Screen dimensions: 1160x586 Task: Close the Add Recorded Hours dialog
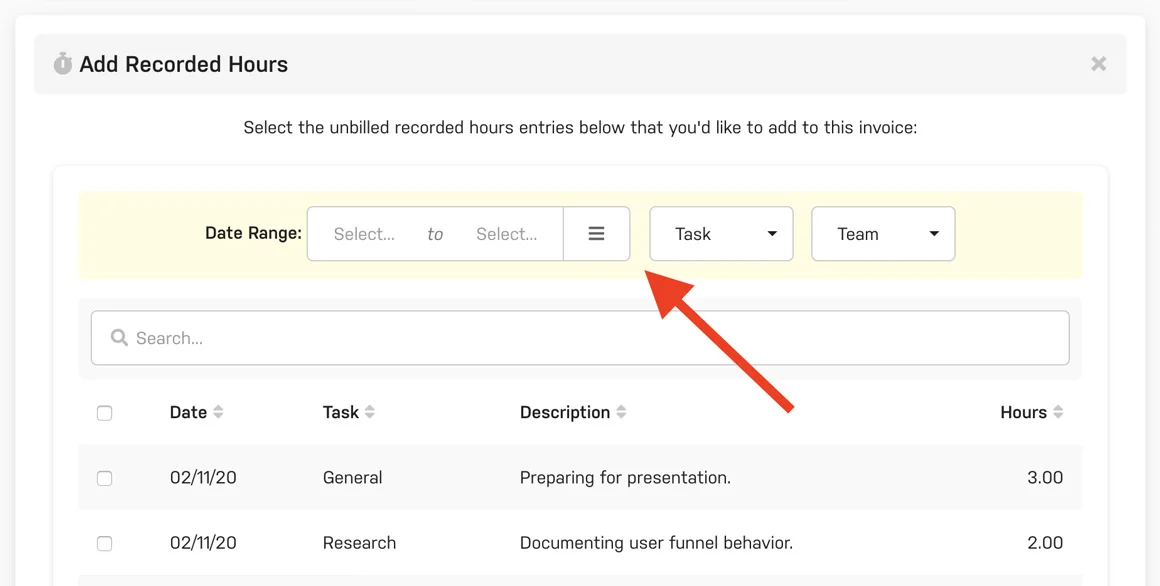[x=1098, y=63]
